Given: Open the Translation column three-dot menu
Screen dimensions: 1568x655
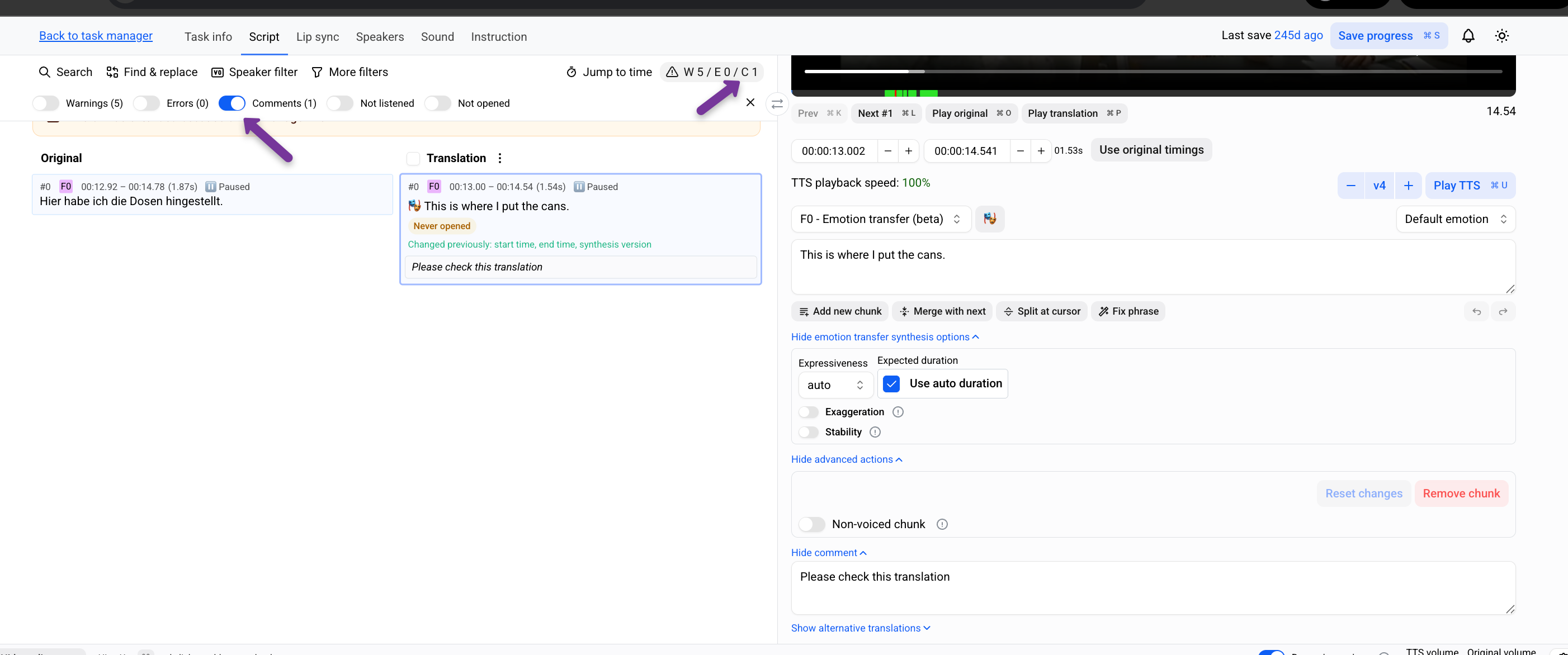Looking at the screenshot, I should click(x=500, y=158).
